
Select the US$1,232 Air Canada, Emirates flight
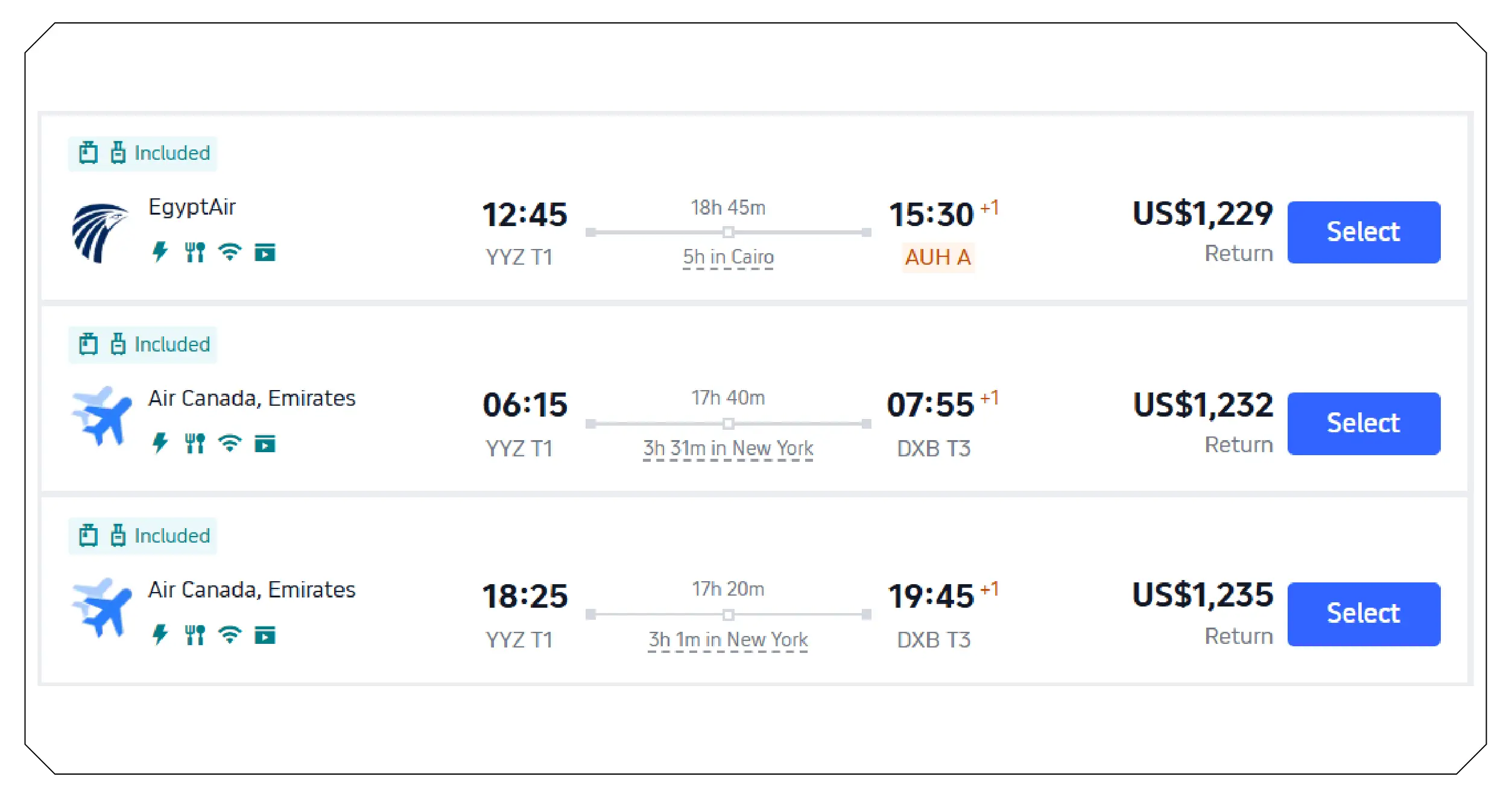click(x=1364, y=423)
